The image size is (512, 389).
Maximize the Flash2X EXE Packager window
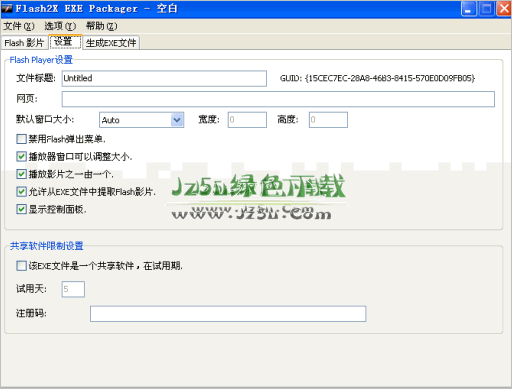[x=486, y=8]
